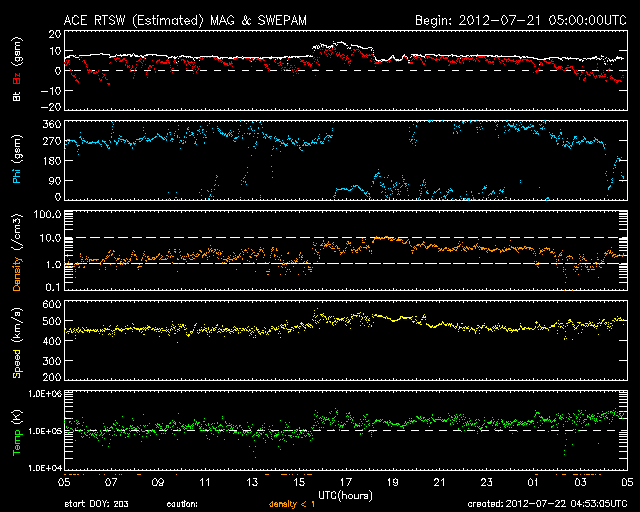Screen dimensions: 640x512
Task: Select the '09' hour label on the time axis
Action: (158, 483)
